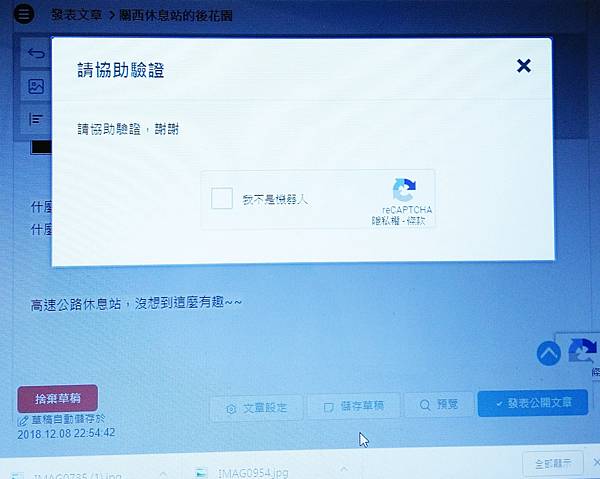Click the gear icon on 文章設定

click(231, 409)
